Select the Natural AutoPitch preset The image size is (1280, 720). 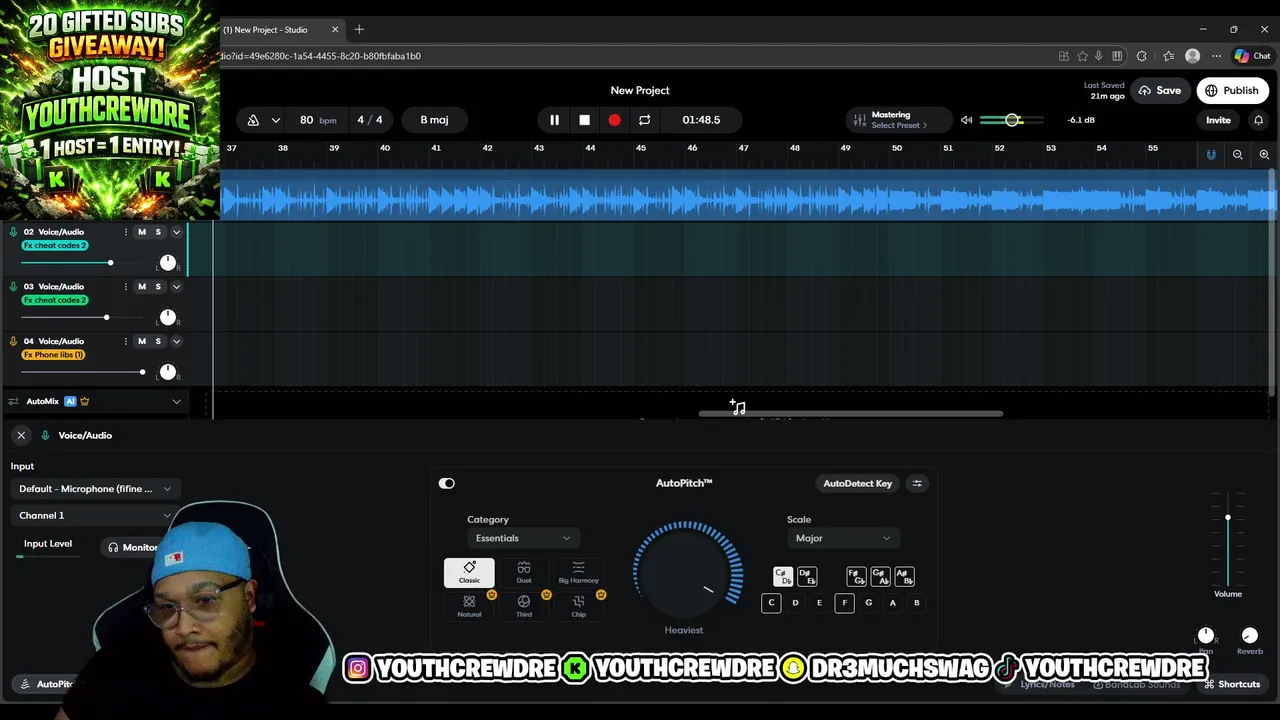click(469, 606)
